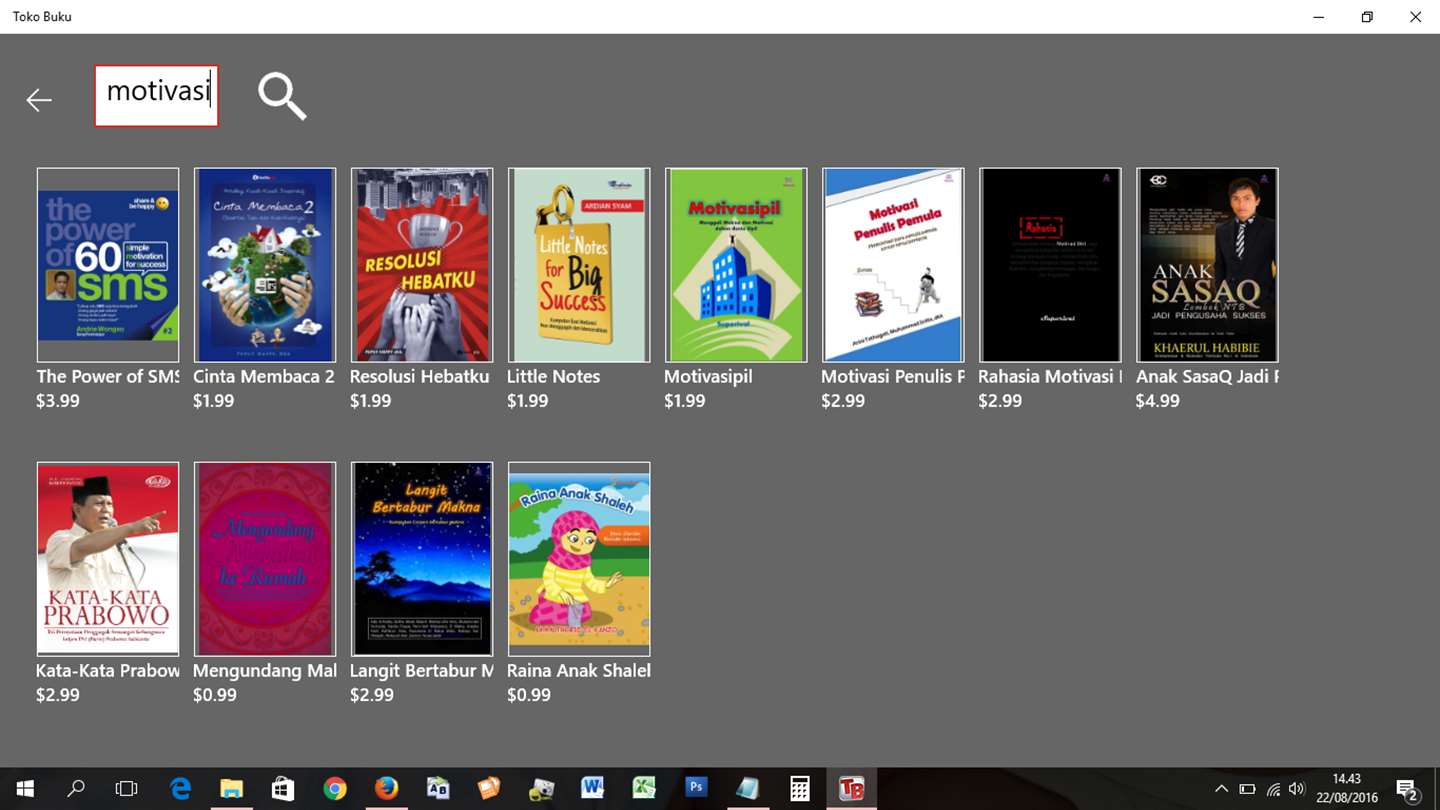Viewport: 1440px width, 810px height.
Task: Launch Firefox from the taskbar
Action: point(386,789)
